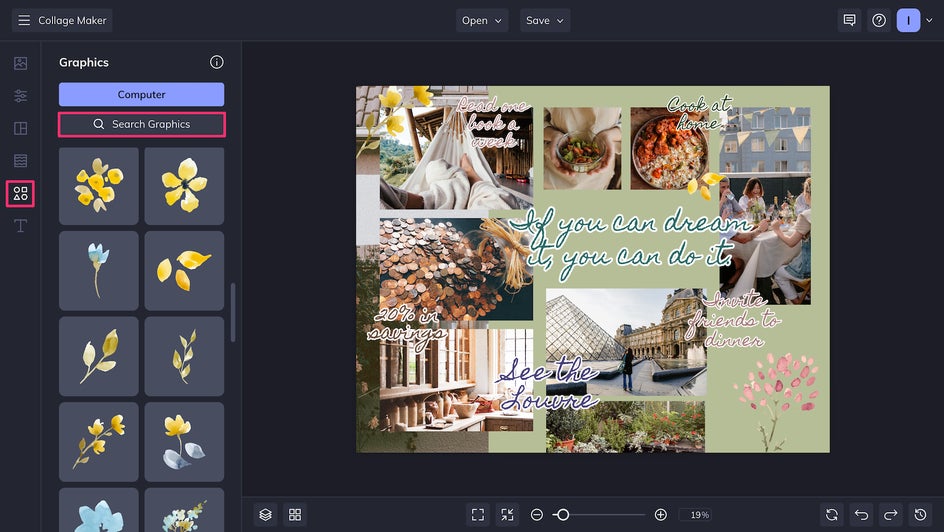Open the feedback comment icon
Viewport: 944px width, 532px height.
point(849,20)
